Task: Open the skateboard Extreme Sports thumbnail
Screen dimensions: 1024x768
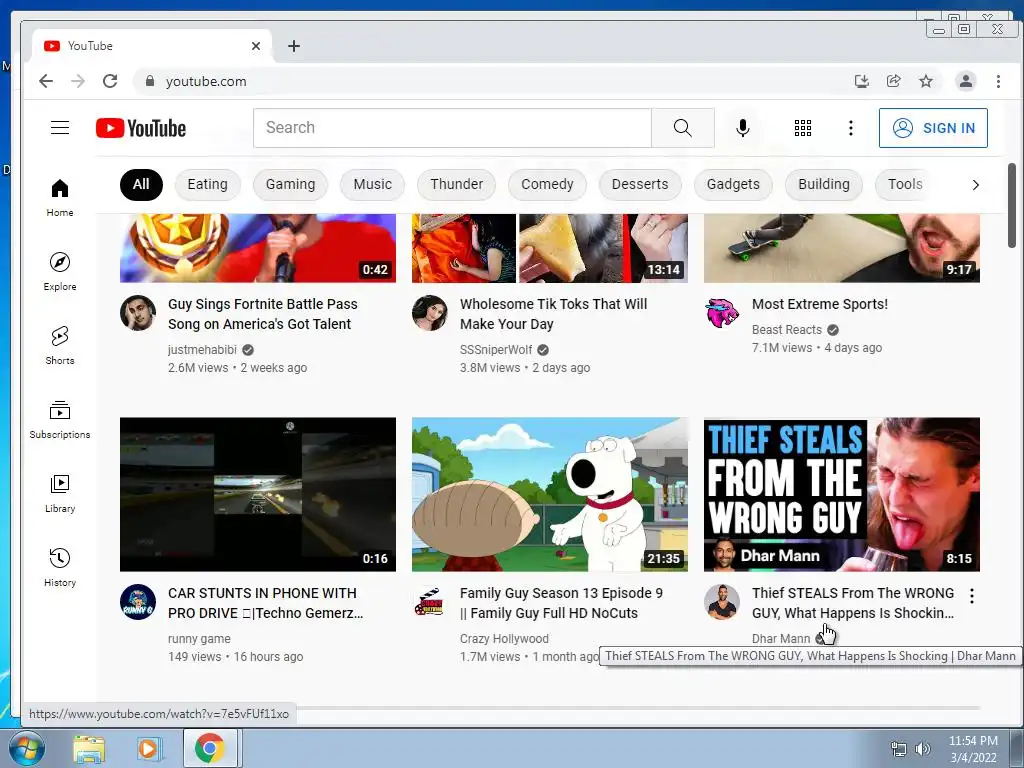Action: (842, 248)
